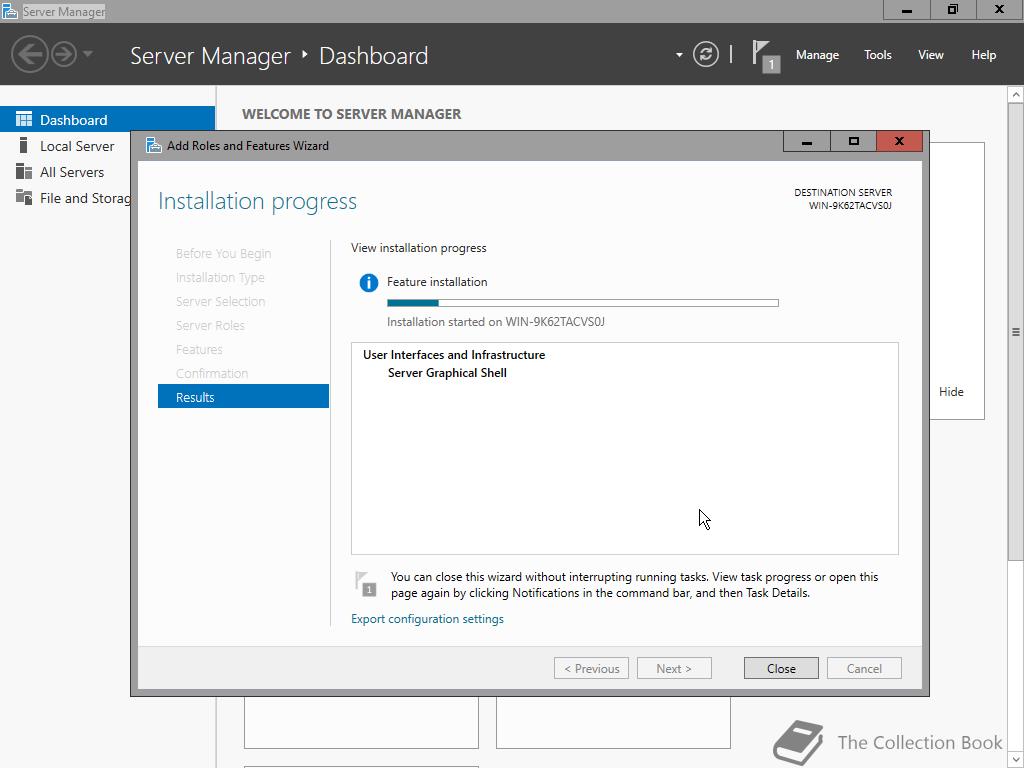Click the Forward navigation arrow in Server Manager
The image size is (1024, 768).
pos(64,54)
